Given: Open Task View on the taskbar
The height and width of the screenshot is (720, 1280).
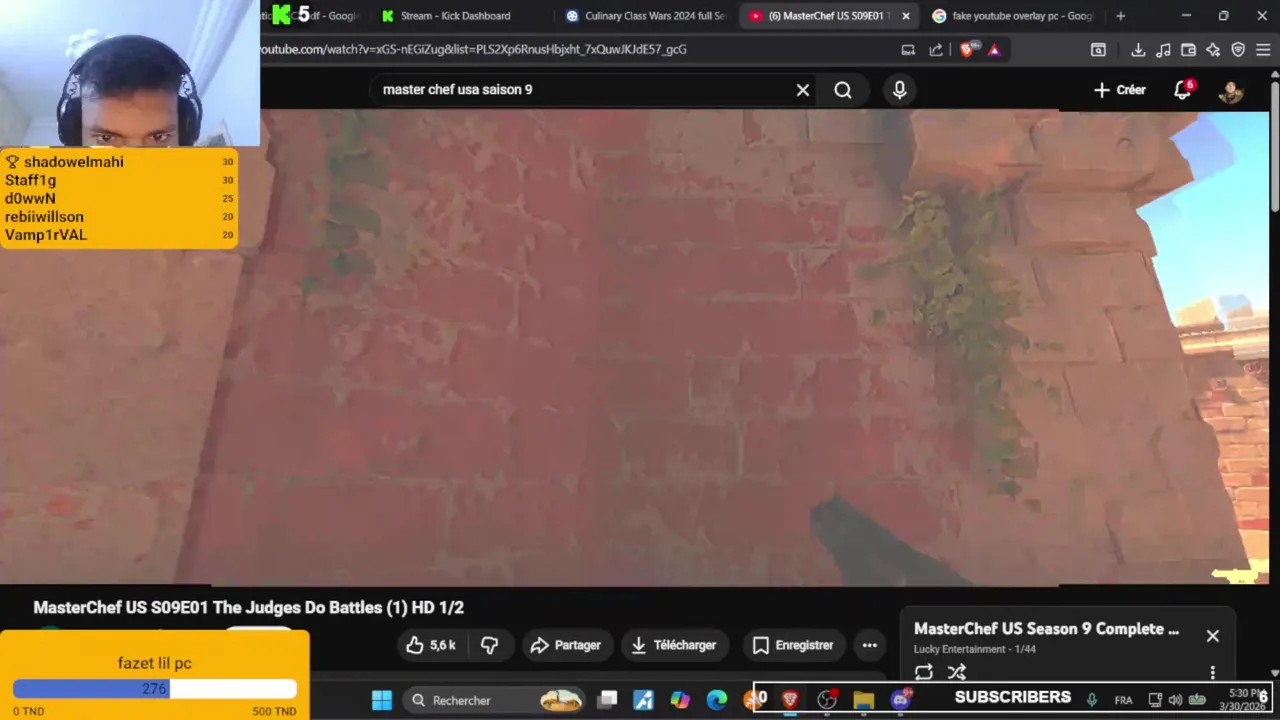Looking at the screenshot, I should [607, 700].
